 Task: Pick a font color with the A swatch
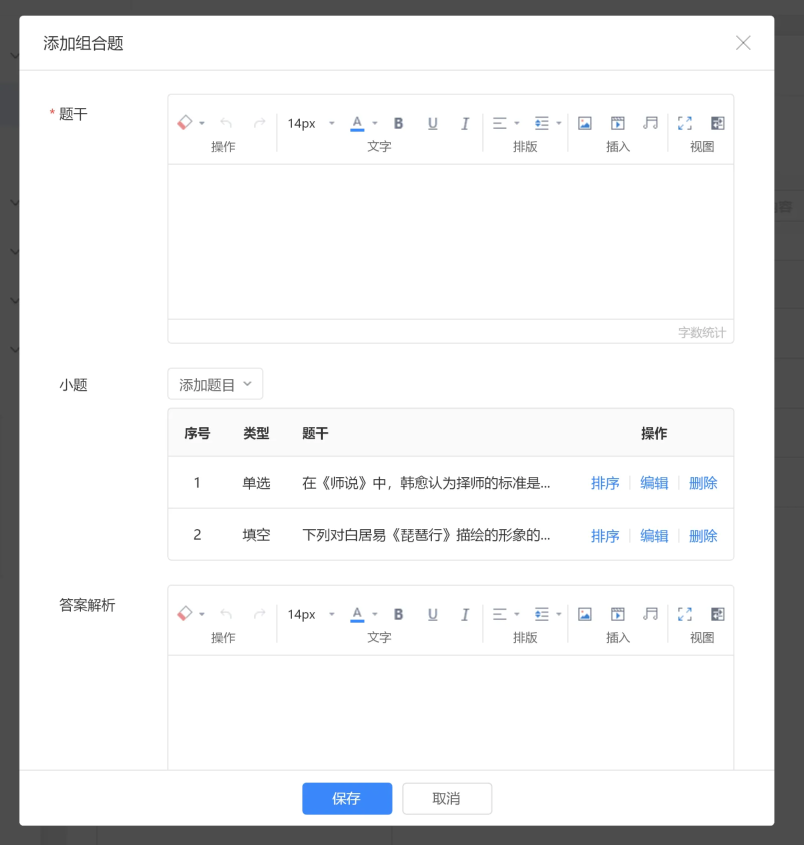tap(357, 122)
